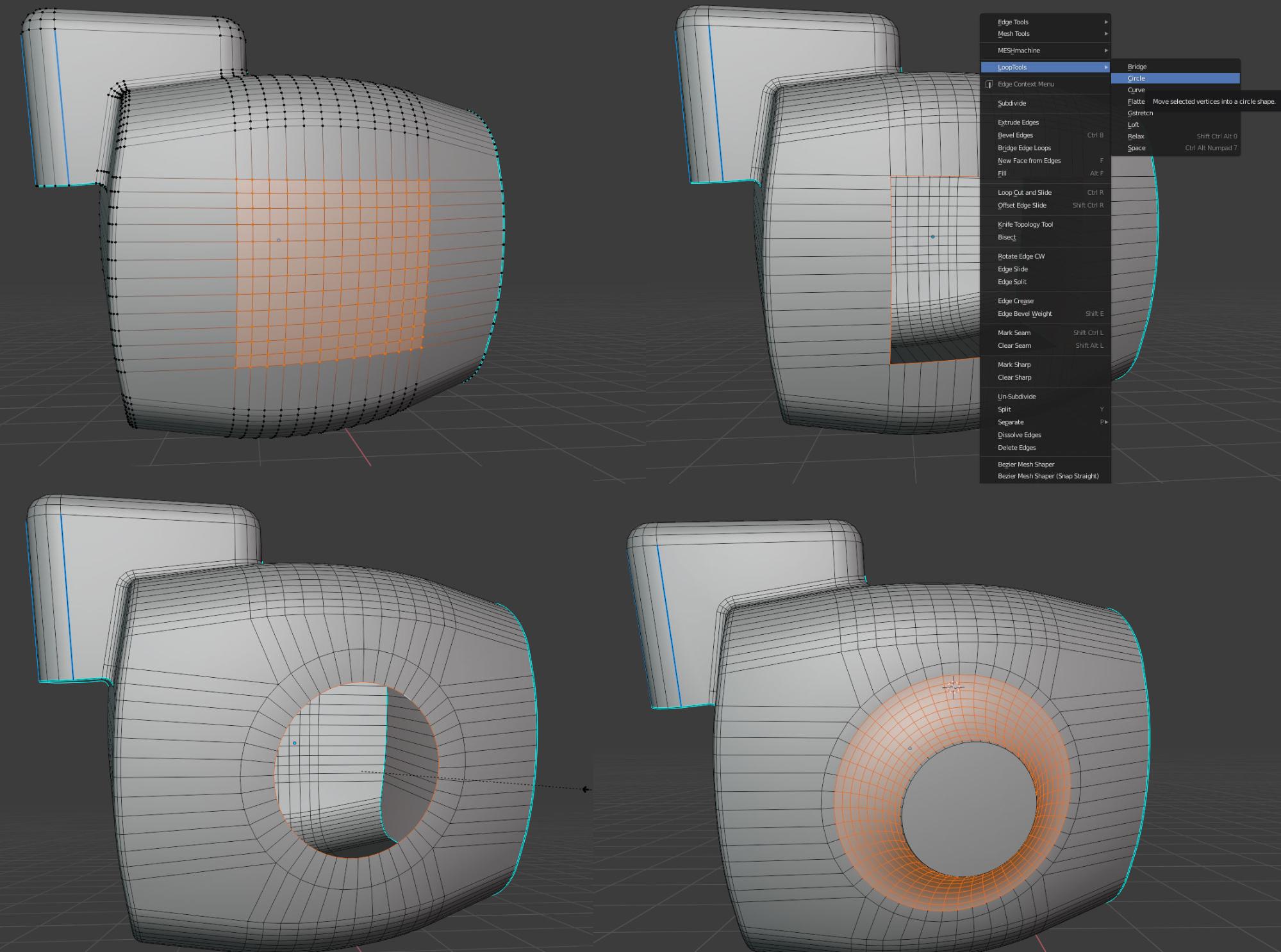Pick Space from LoopTools submenu
1281x952 pixels.
pyautogui.click(x=1136, y=148)
